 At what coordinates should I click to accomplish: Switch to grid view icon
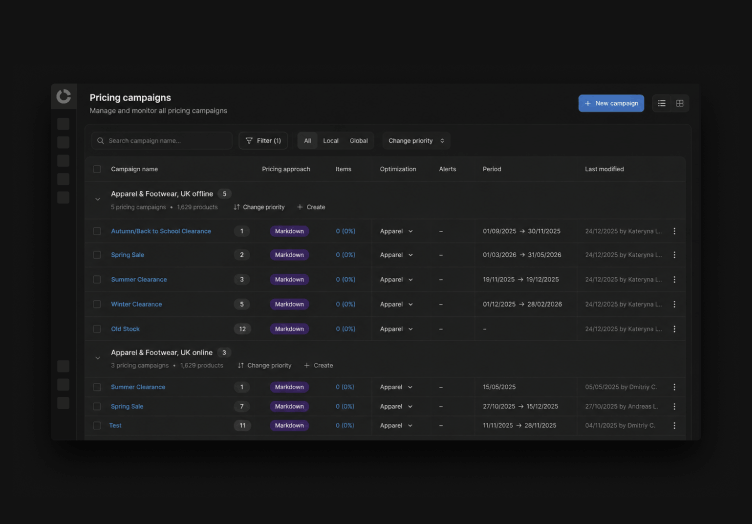click(x=680, y=103)
